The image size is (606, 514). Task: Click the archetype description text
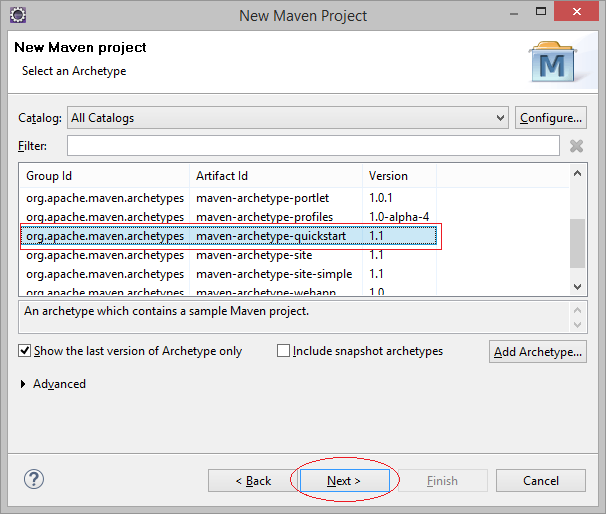click(x=167, y=311)
